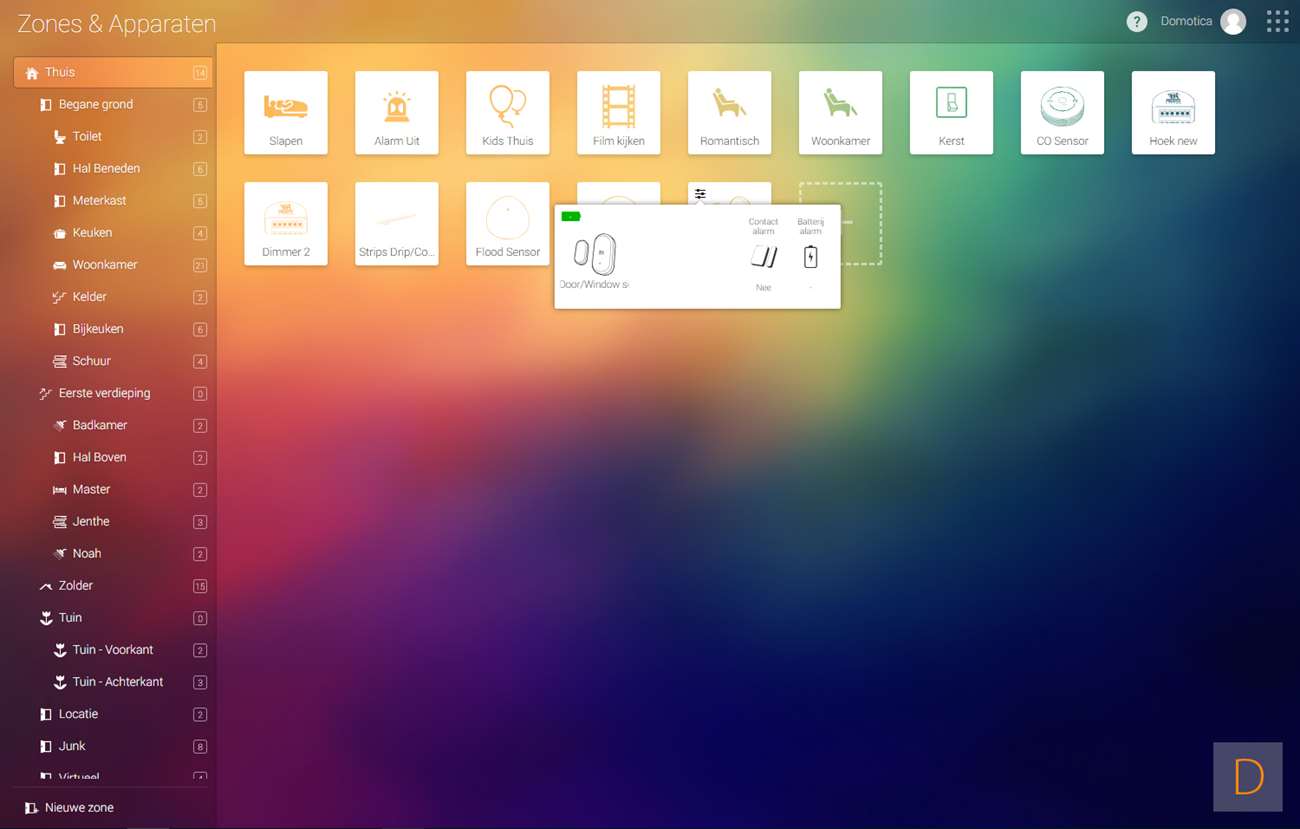
Task: Open the Slapen flow tile
Action: (286, 112)
